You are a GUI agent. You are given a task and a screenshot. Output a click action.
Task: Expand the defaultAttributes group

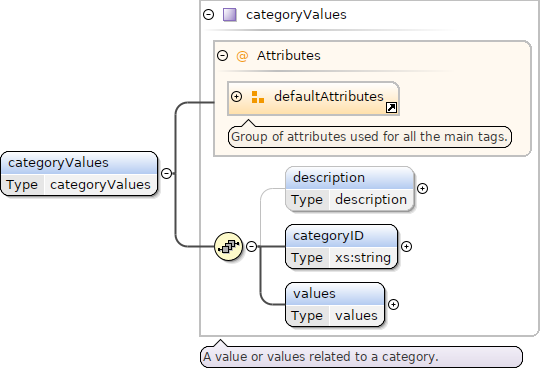coord(236,96)
